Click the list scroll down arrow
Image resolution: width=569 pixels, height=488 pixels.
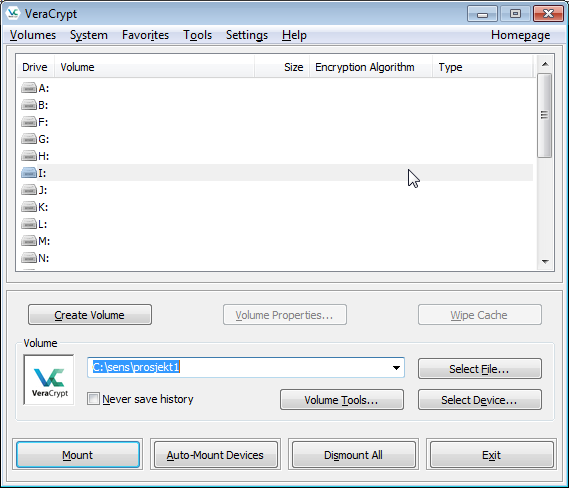pos(545,261)
